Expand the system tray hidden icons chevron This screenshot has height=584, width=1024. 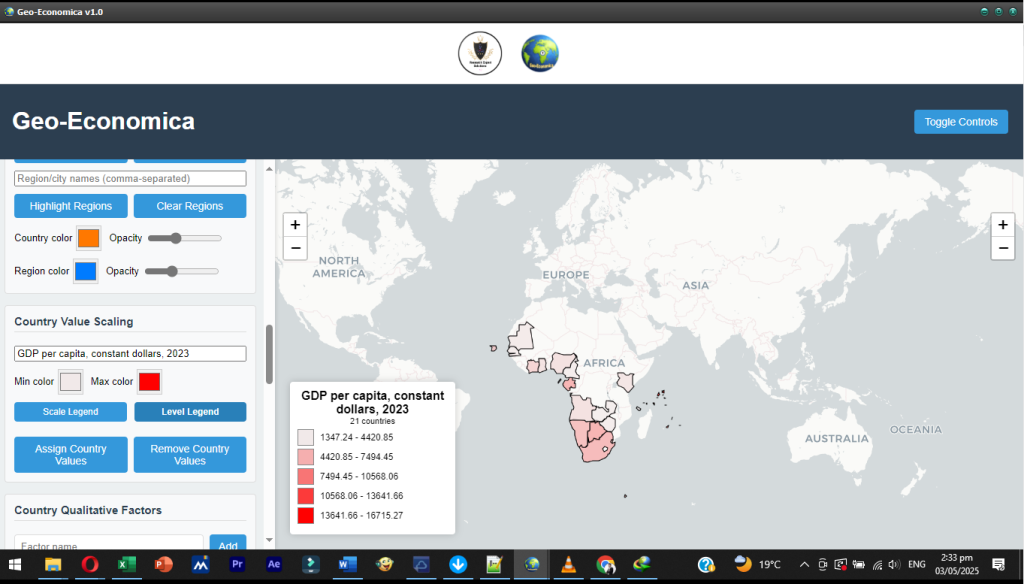(804, 564)
